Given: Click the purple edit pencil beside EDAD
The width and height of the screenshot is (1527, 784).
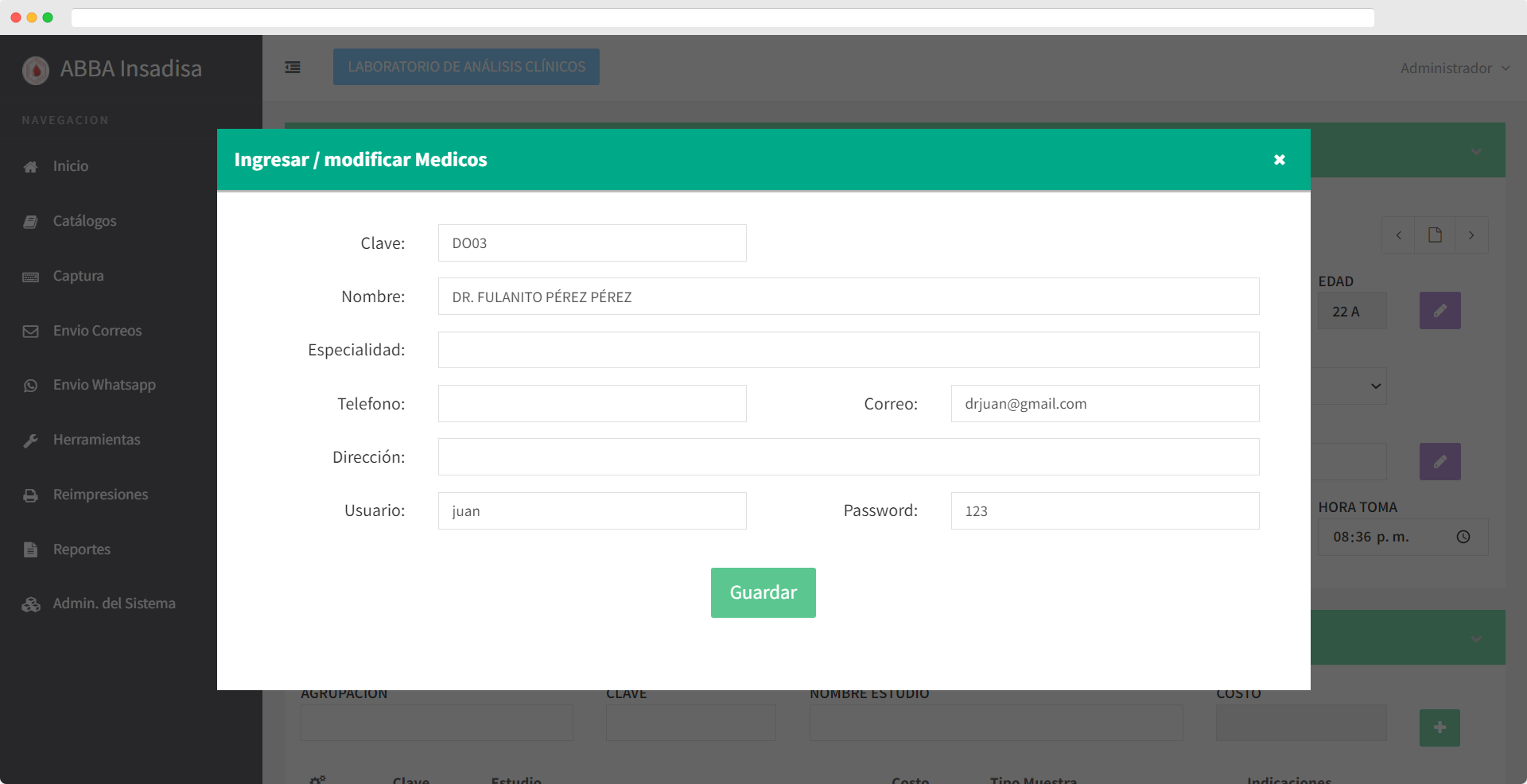Looking at the screenshot, I should coord(1440,311).
